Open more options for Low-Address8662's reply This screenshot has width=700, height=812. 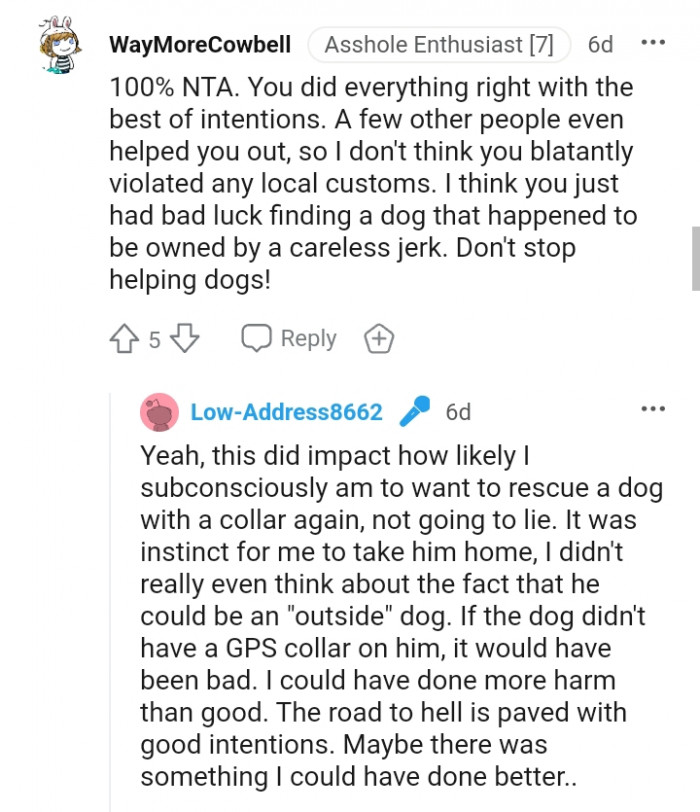tap(652, 409)
